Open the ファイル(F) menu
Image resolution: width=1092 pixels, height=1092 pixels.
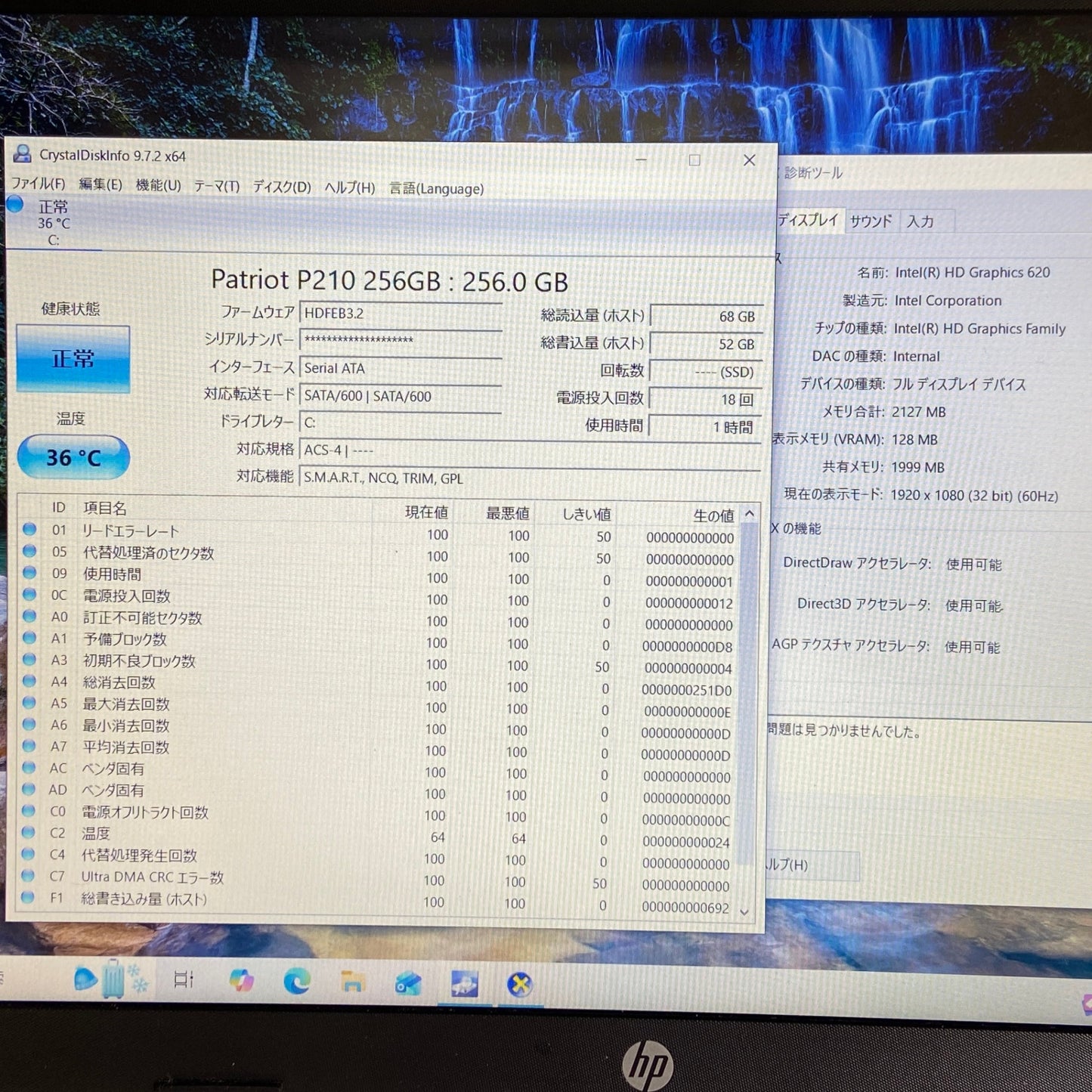(38, 184)
